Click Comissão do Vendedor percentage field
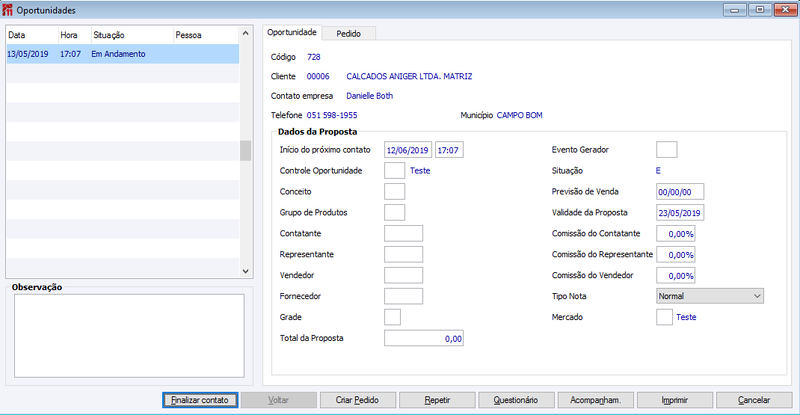Viewport: 800px width, 415px height. (x=676, y=276)
